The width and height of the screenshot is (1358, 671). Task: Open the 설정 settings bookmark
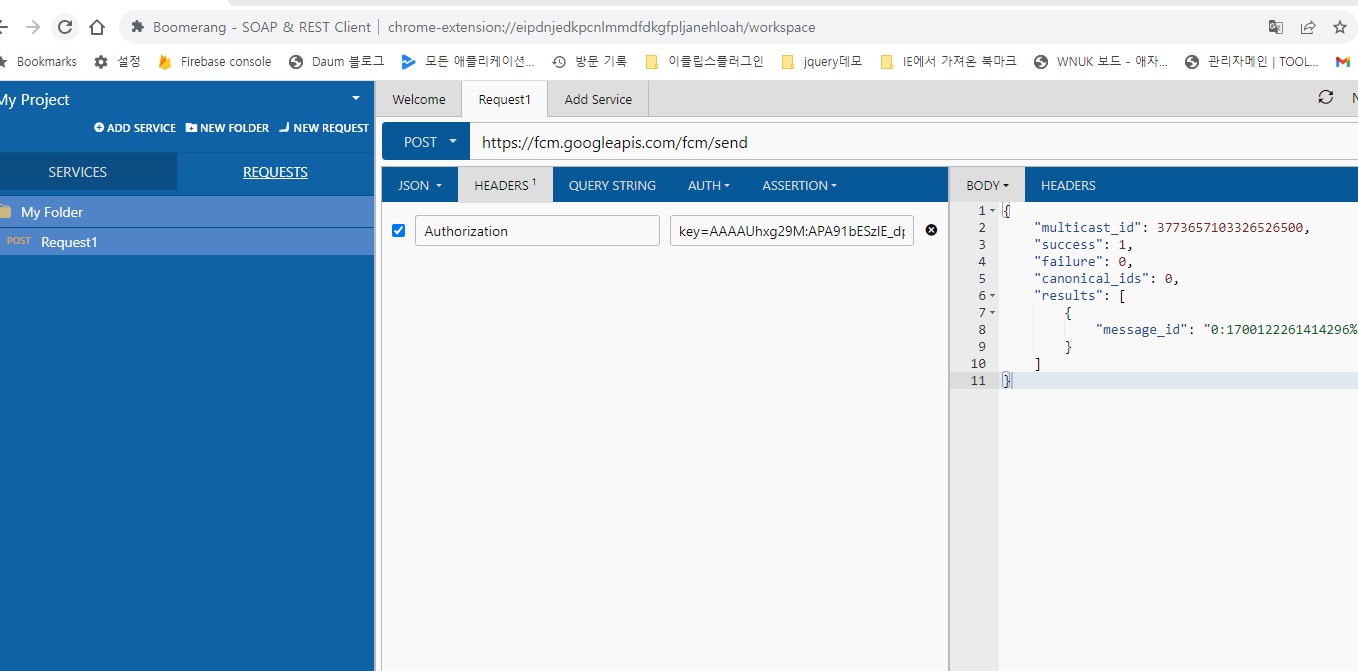[117, 61]
